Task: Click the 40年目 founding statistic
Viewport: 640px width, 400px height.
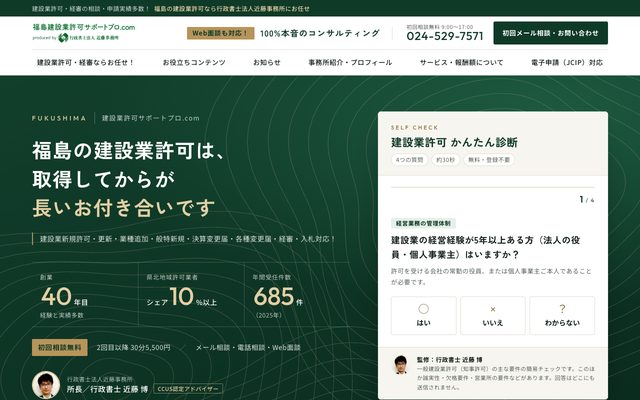Action: point(64,297)
